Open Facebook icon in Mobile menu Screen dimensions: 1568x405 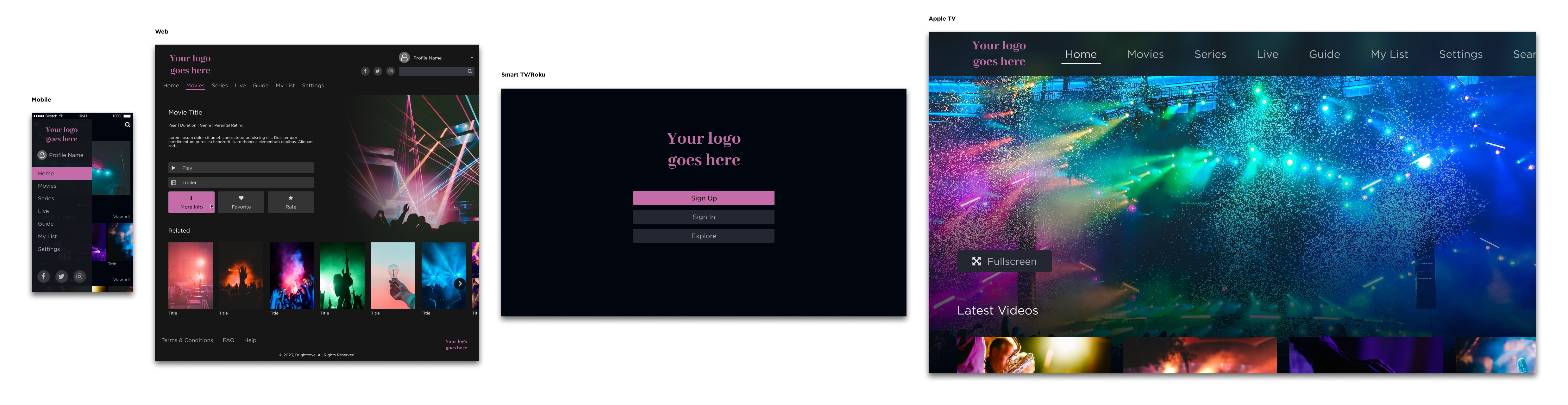click(43, 276)
